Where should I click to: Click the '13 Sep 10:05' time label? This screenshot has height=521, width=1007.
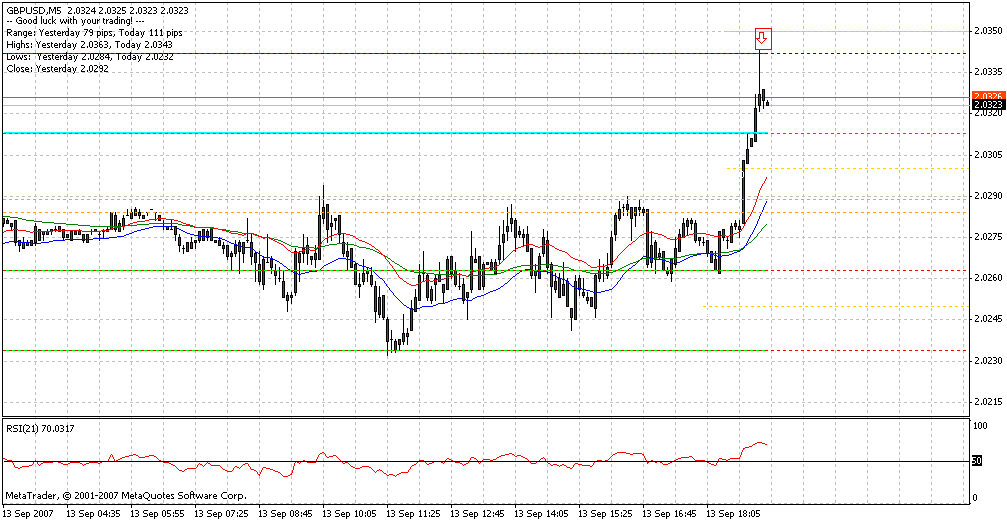349,514
